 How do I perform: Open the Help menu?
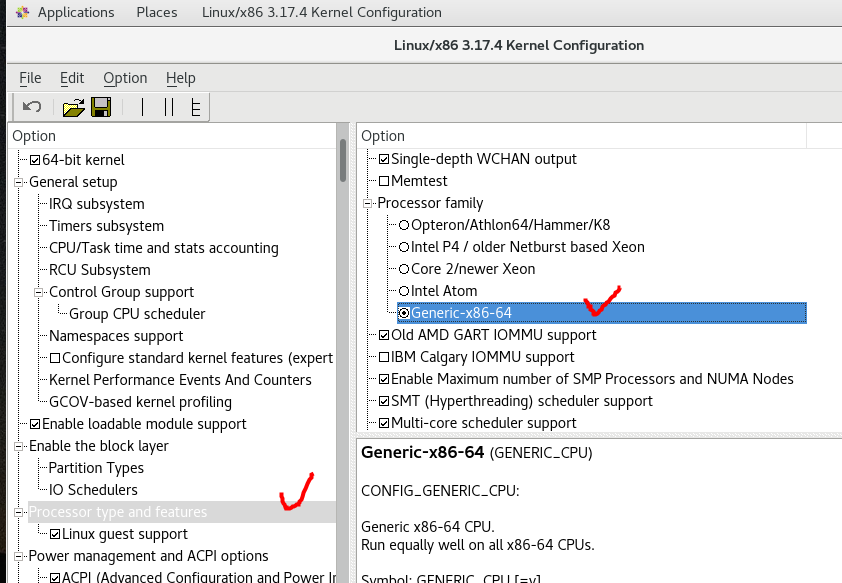(x=180, y=78)
